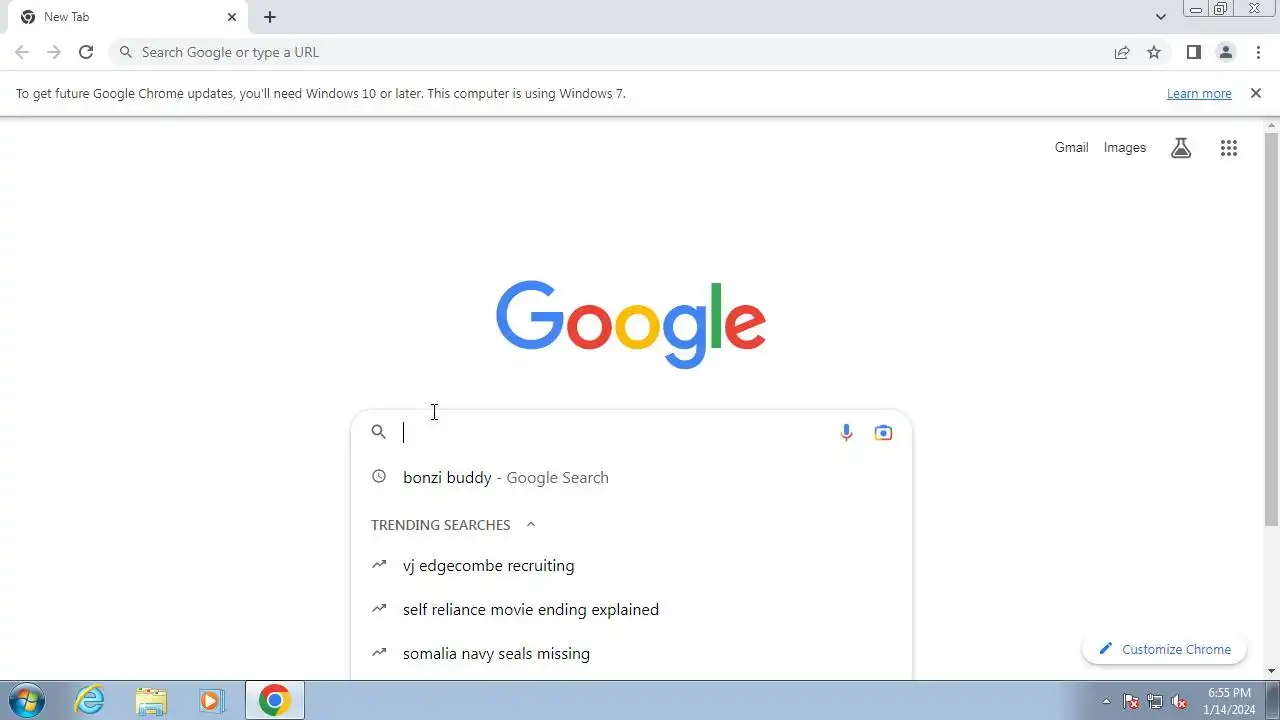
Task: Open the Google apps grid
Action: (1229, 148)
